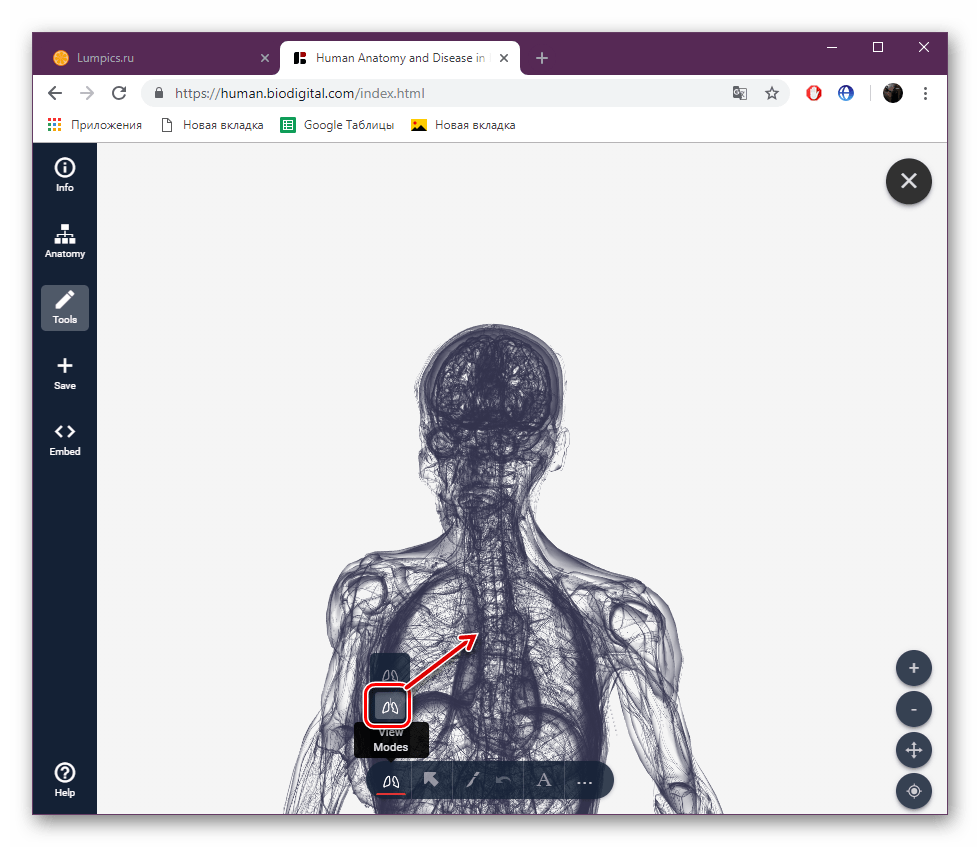Undo the last action

click(x=506, y=780)
